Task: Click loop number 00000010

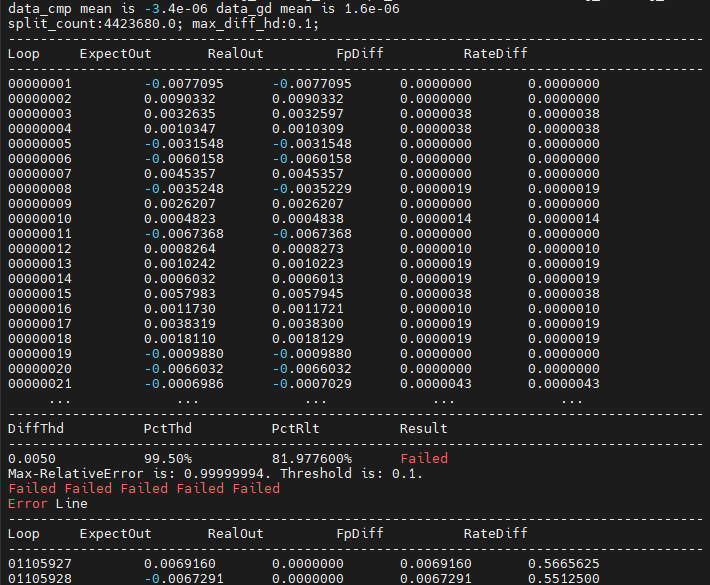Action: point(40,219)
